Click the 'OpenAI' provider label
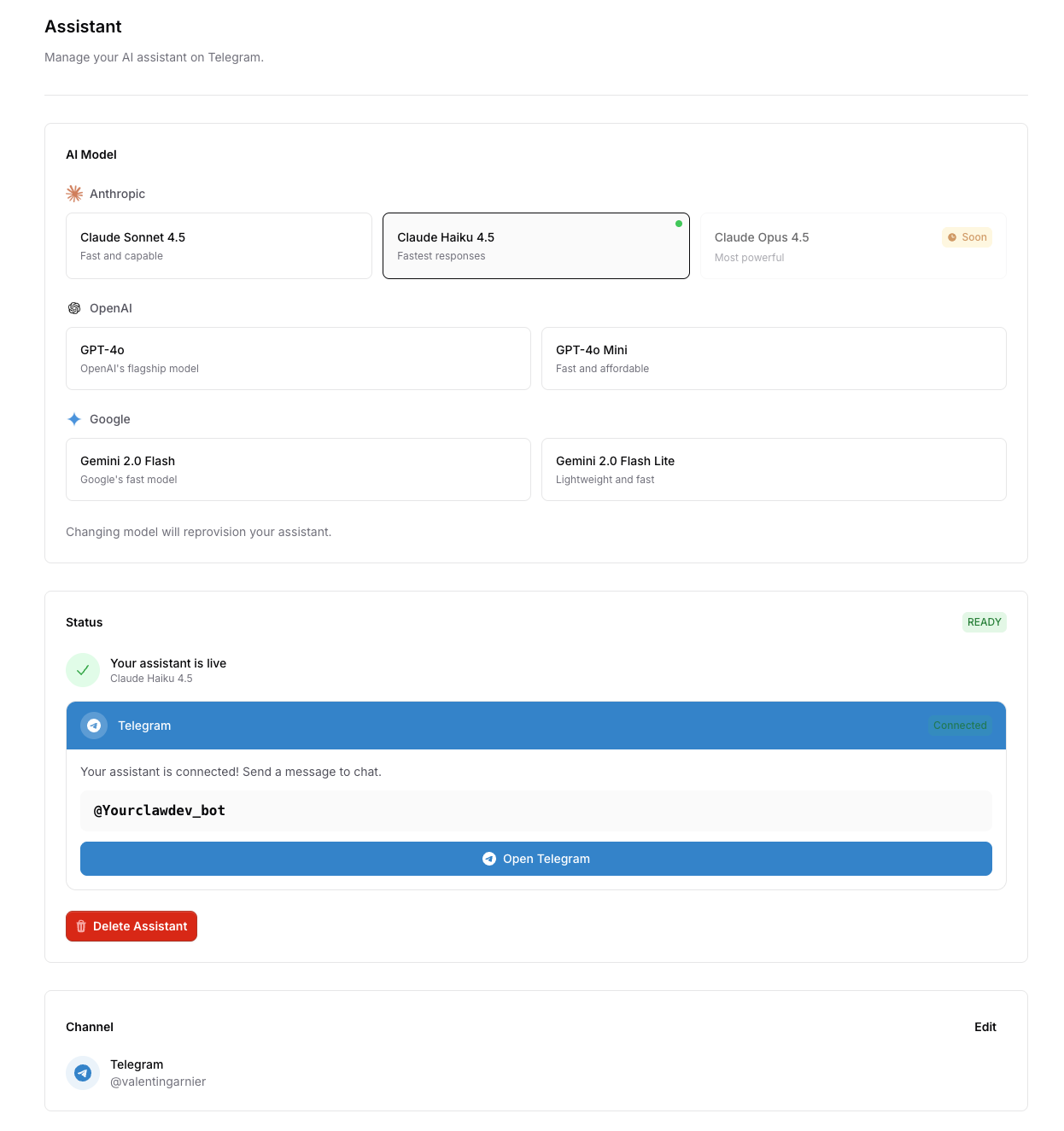Screen dimensions: 1064x1131 click(x=111, y=308)
